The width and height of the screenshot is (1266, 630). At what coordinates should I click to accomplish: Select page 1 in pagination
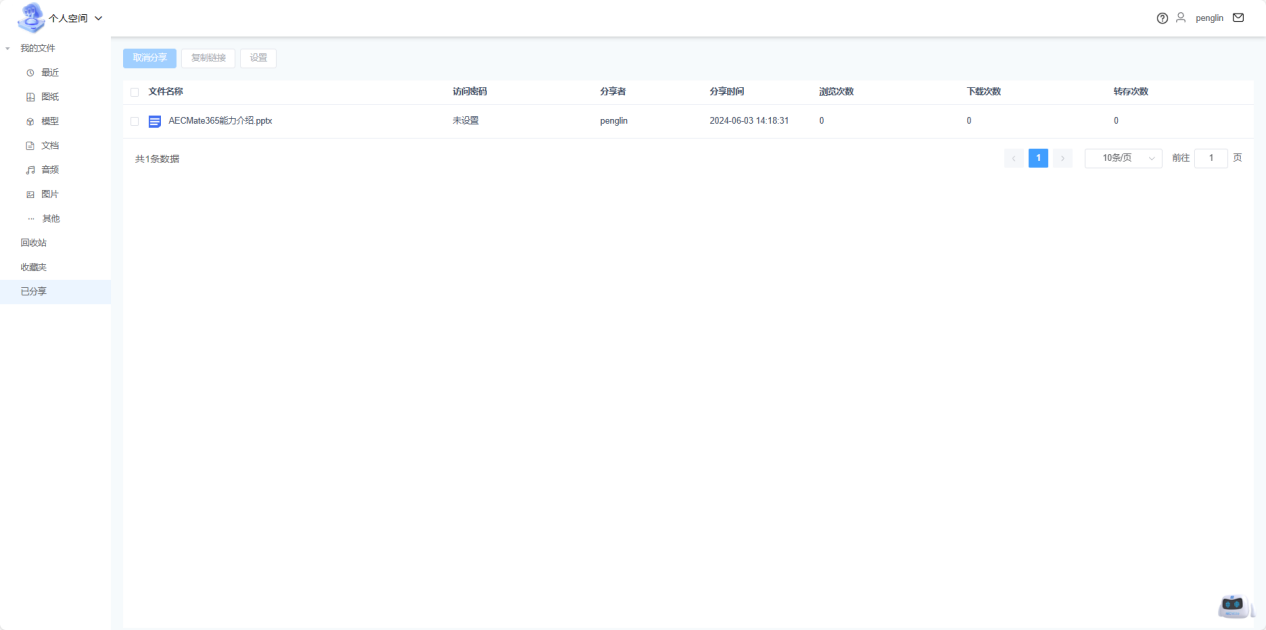(x=1038, y=158)
